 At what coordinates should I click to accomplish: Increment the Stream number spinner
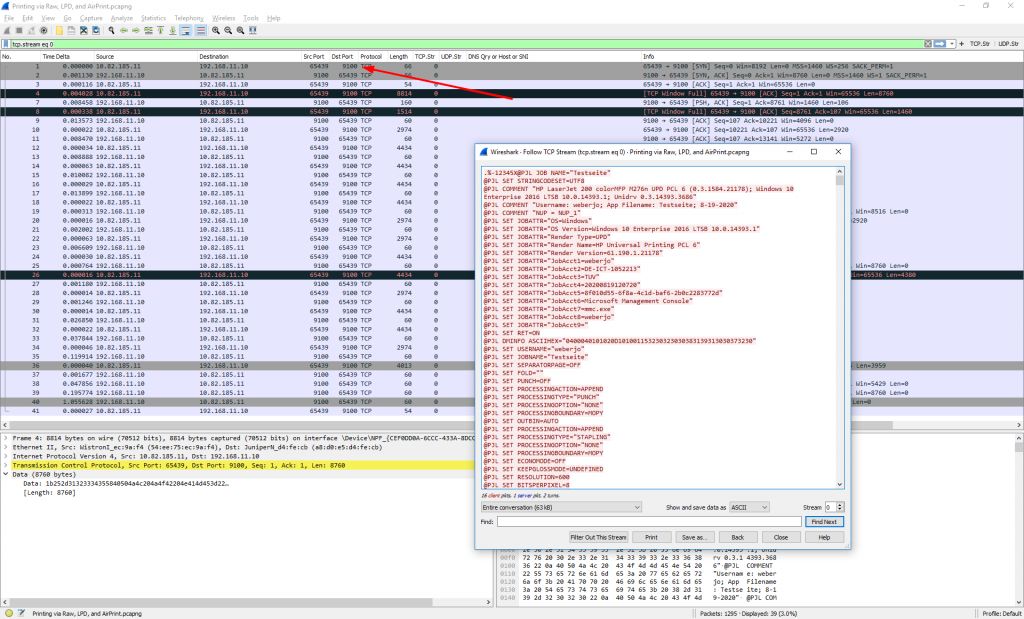[x=842, y=504]
